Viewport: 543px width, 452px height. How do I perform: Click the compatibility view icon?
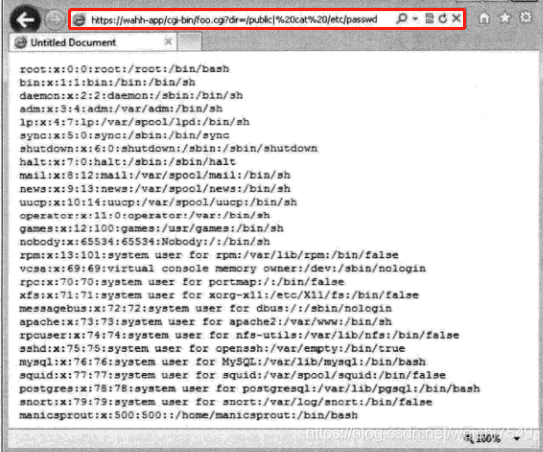(429, 18)
